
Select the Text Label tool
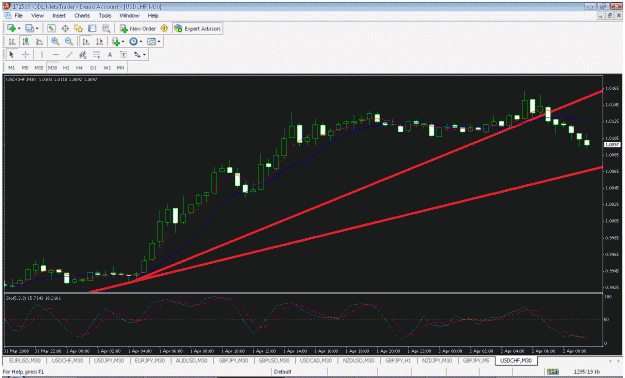[123, 55]
